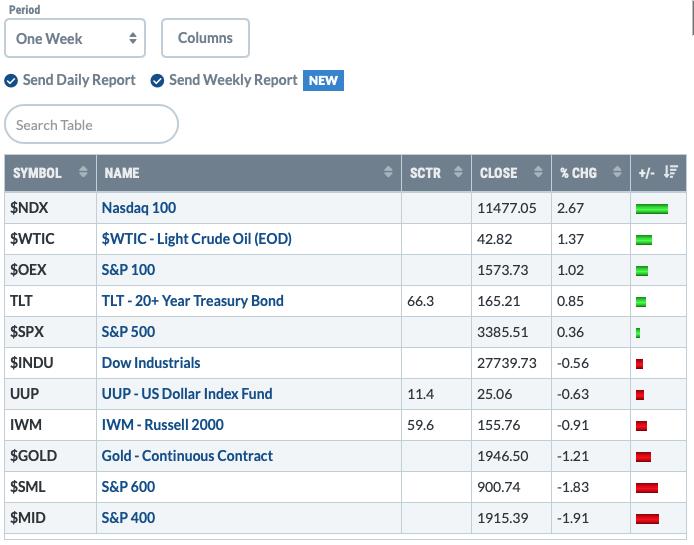The width and height of the screenshot is (694, 545).
Task: Click the NAME column header label
Action: pyautogui.click(x=122, y=173)
